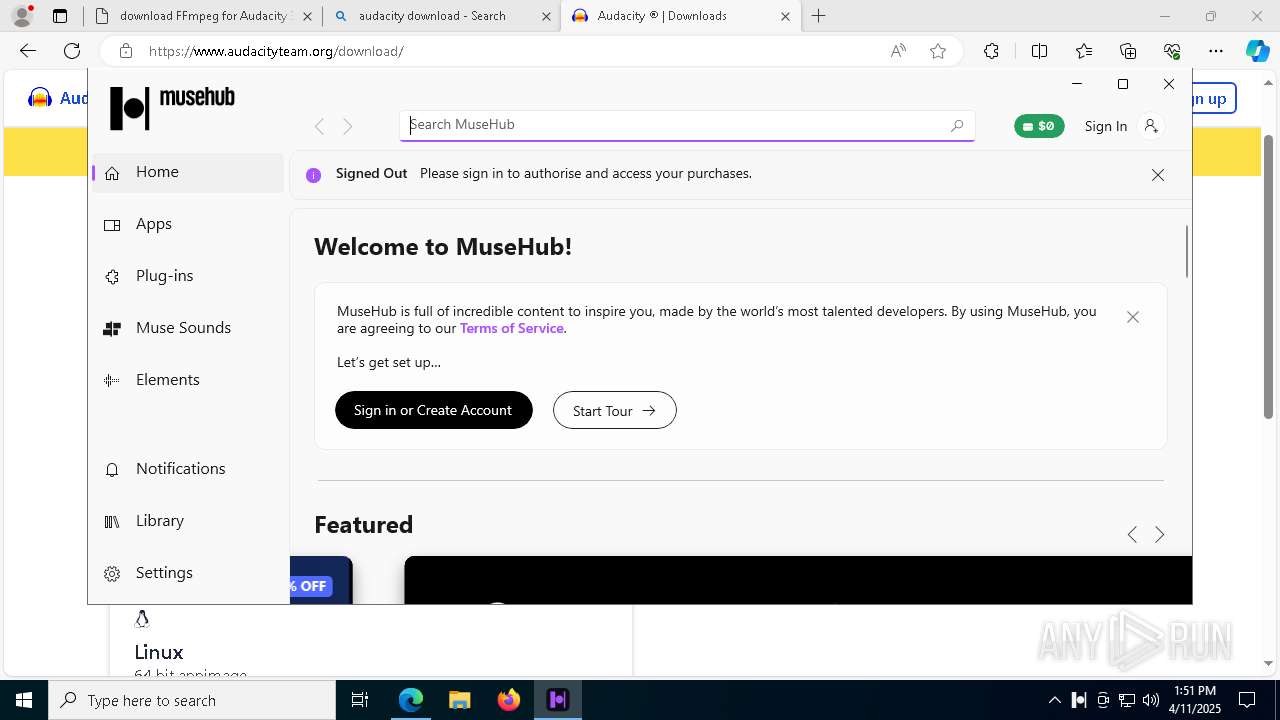The image size is (1280, 720).
Task: Select the Audacity Downloads browser tab
Action: tap(680, 16)
